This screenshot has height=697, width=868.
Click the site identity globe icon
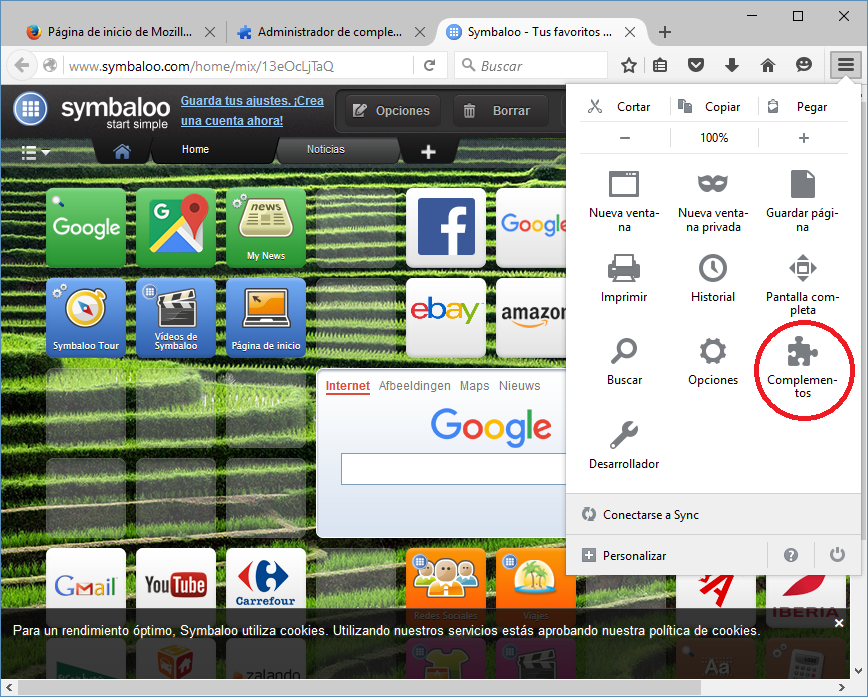point(50,65)
